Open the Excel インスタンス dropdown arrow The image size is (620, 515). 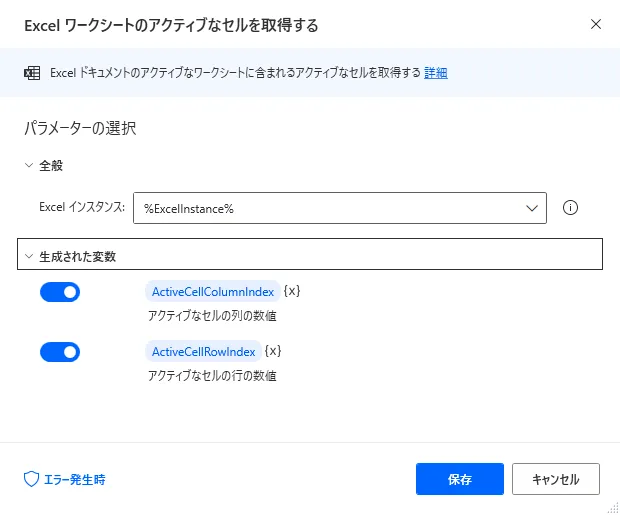click(530, 208)
